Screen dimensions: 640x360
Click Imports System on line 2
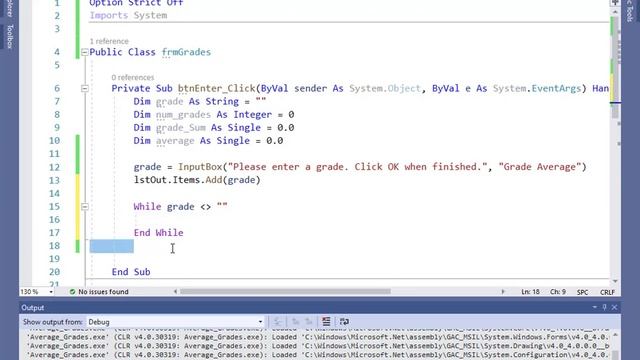[128, 16]
